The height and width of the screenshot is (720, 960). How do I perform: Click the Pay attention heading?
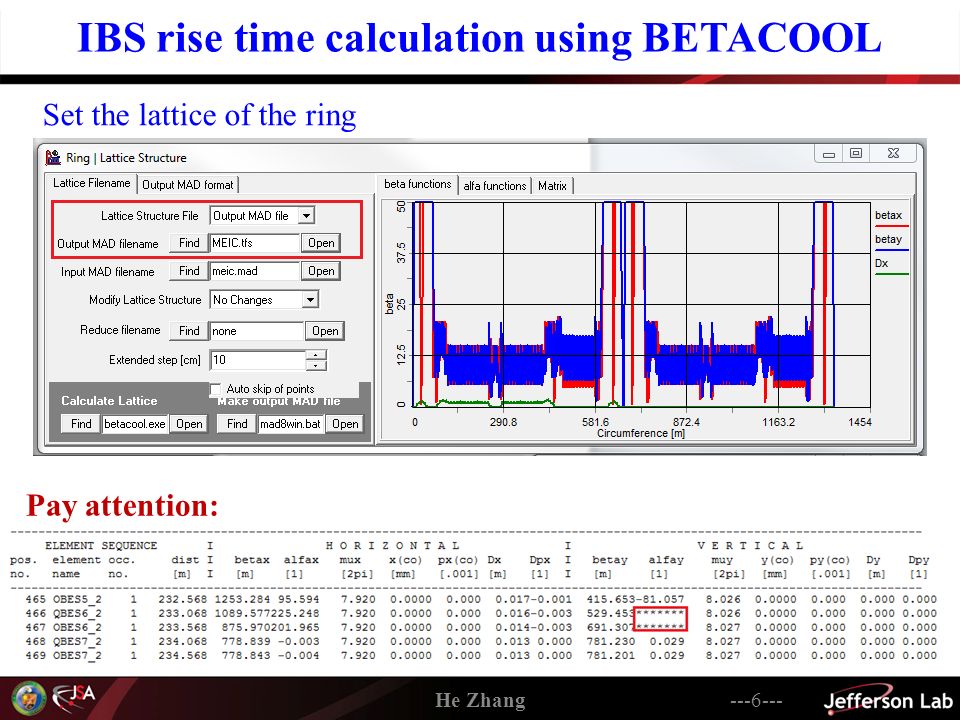coord(122,506)
